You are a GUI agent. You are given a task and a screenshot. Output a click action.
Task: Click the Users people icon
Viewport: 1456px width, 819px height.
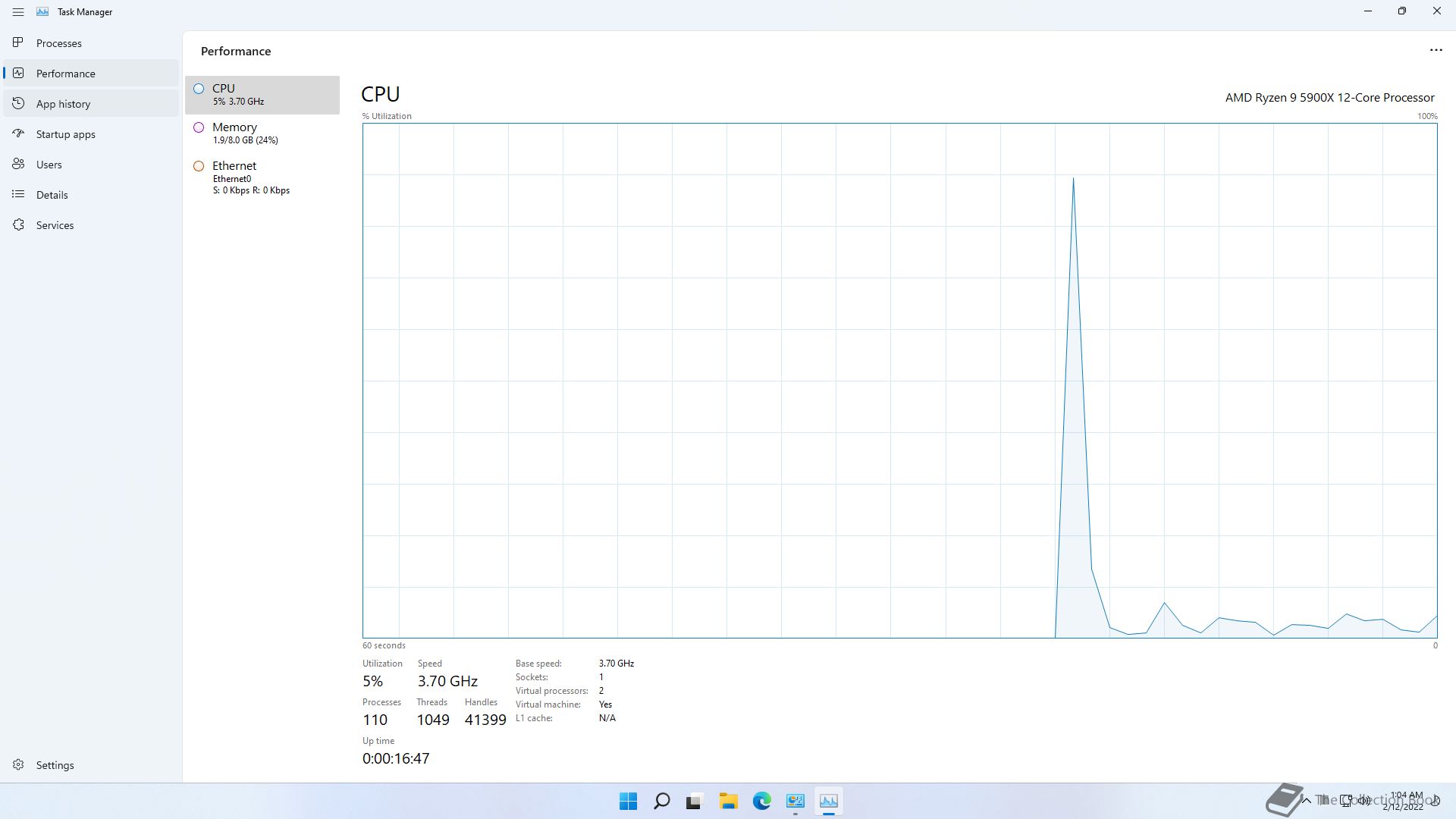18,164
